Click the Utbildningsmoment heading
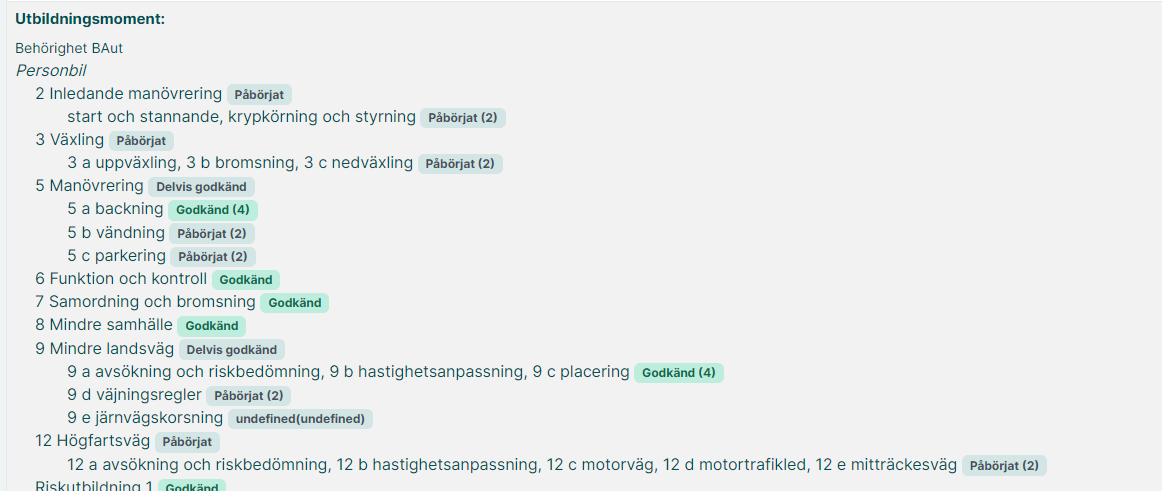 coord(90,19)
